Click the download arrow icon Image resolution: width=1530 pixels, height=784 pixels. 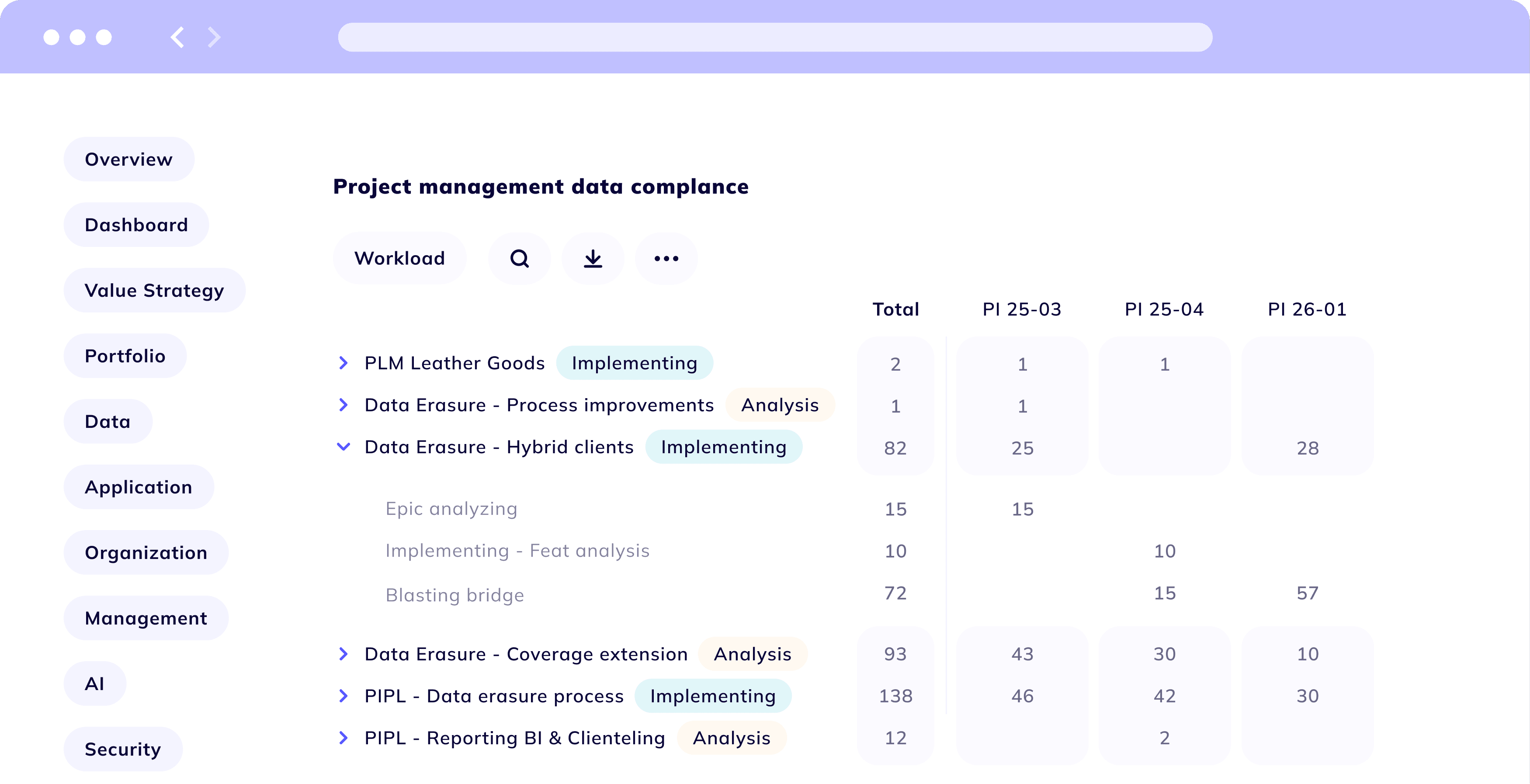(x=593, y=258)
